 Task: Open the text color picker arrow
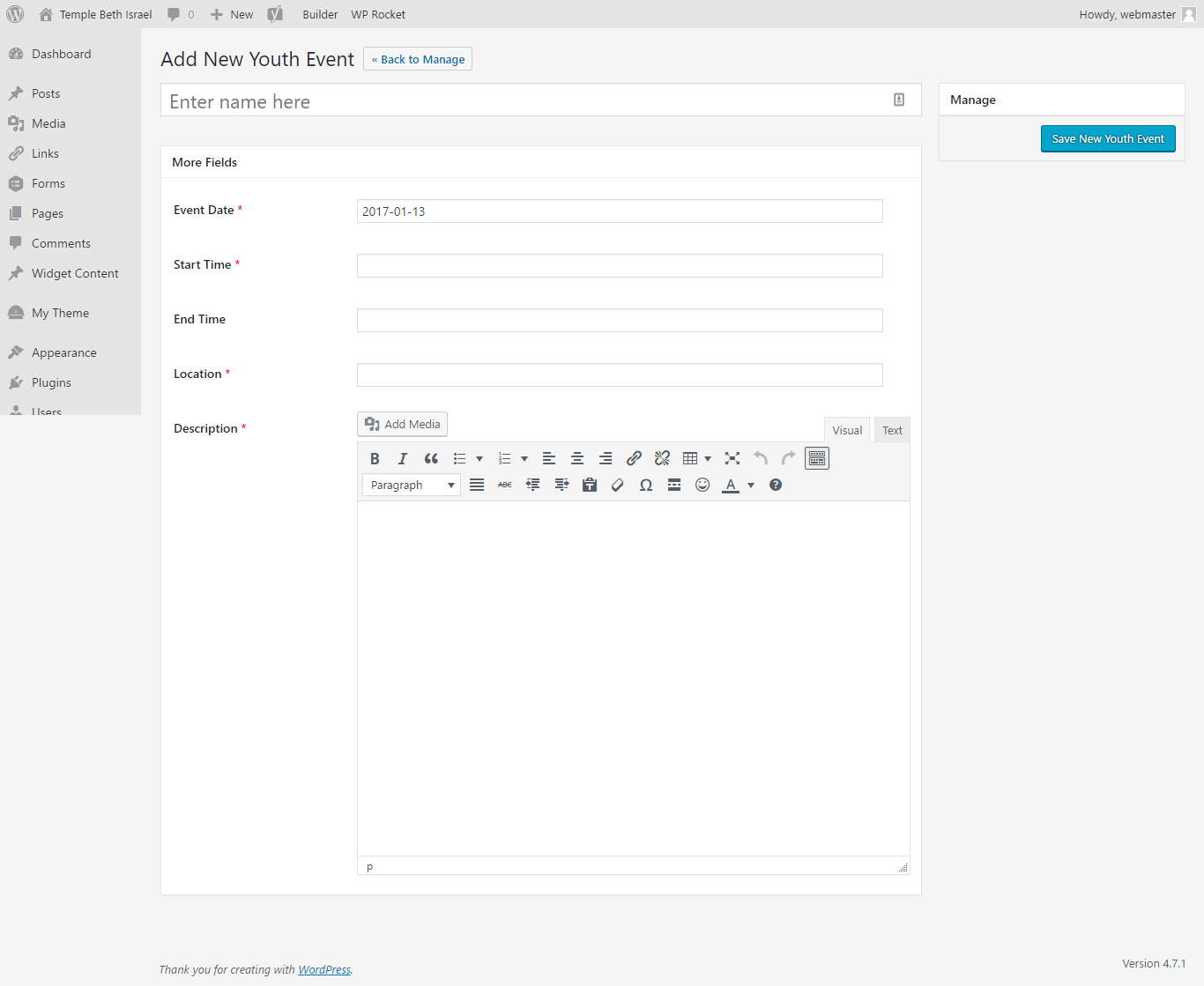[x=751, y=485]
